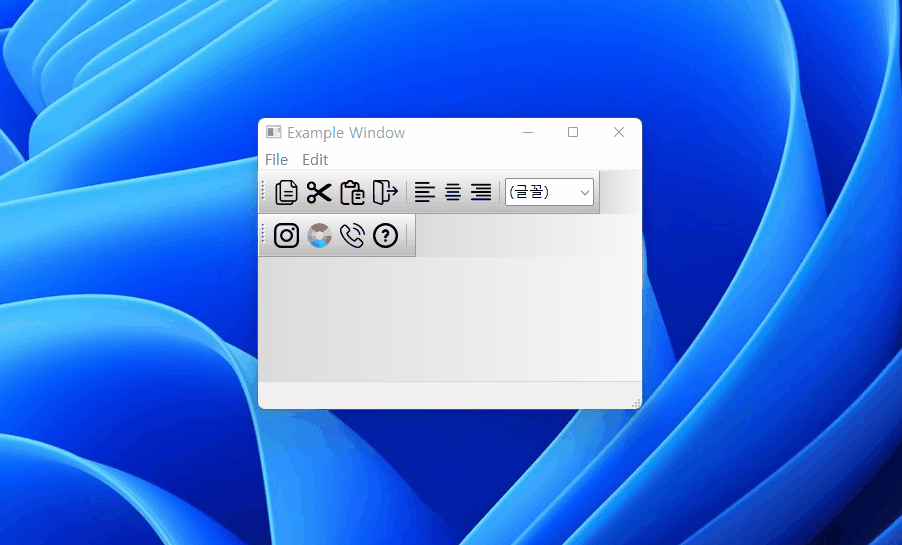The height and width of the screenshot is (545, 902).
Task: Open the (글꼴) font combo box
Action: 549,192
